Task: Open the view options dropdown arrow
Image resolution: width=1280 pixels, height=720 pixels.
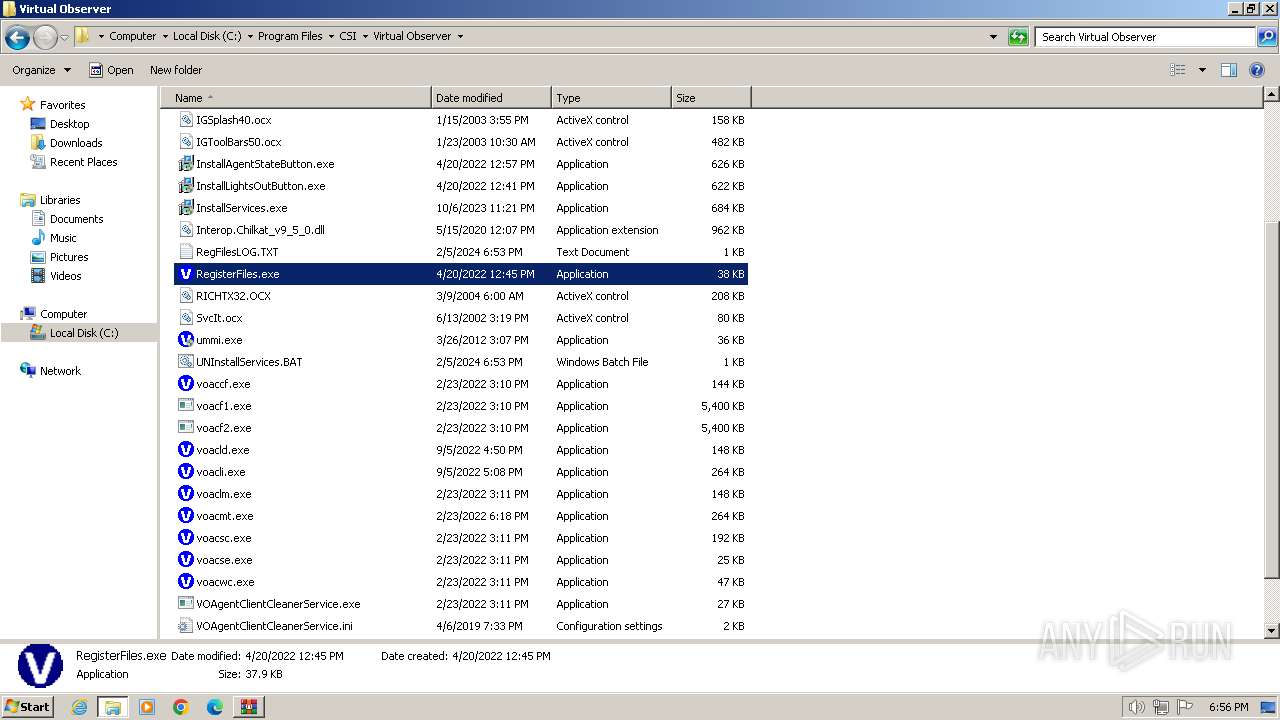Action: [x=1202, y=70]
